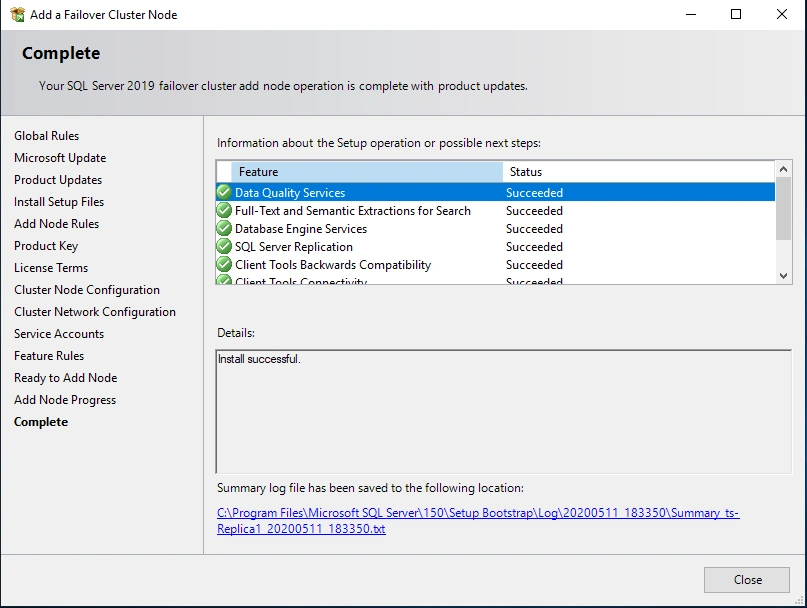Click the setup installer icon in the title bar
Screen dimensions: 807x608
(x=17, y=14)
